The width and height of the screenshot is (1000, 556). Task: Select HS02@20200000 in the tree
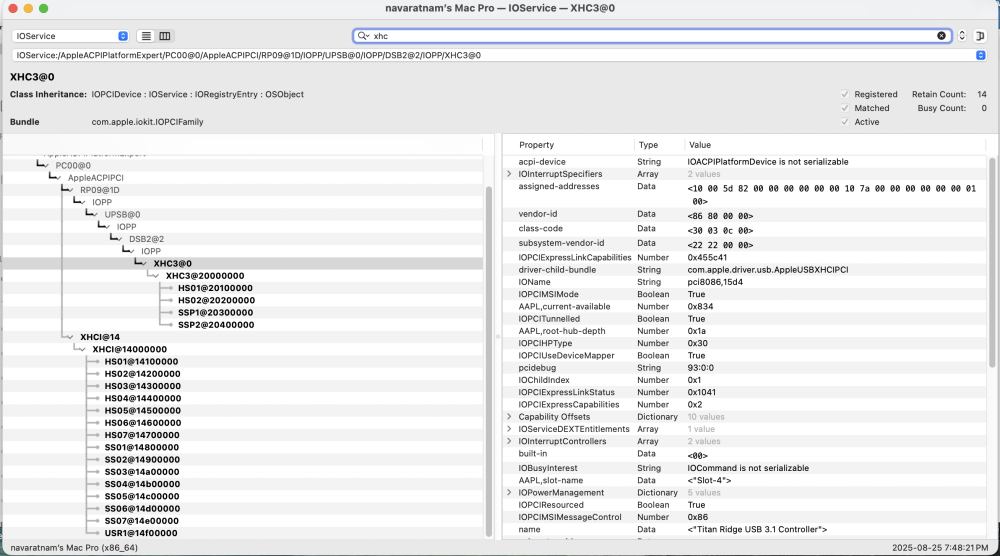pyautogui.click(x=216, y=300)
